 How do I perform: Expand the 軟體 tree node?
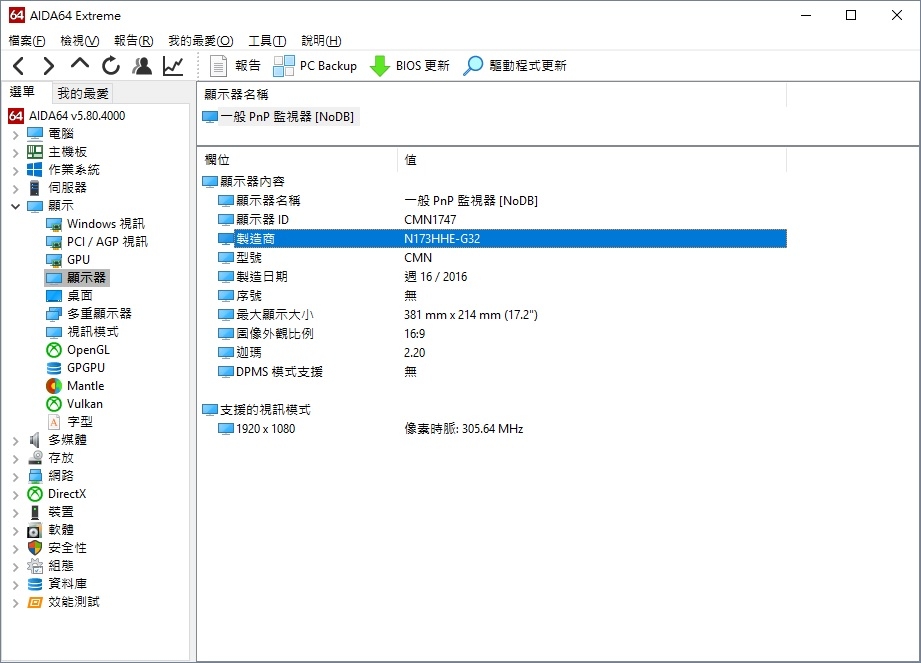pos(16,531)
